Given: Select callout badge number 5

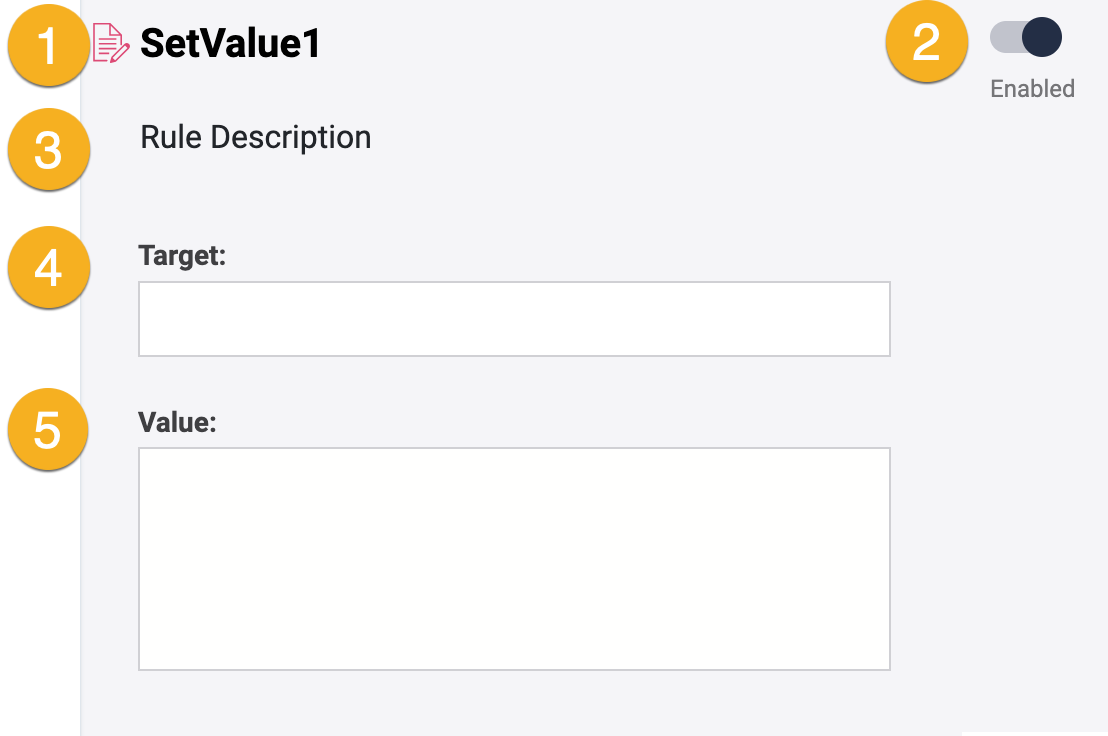Looking at the screenshot, I should pos(48,429).
